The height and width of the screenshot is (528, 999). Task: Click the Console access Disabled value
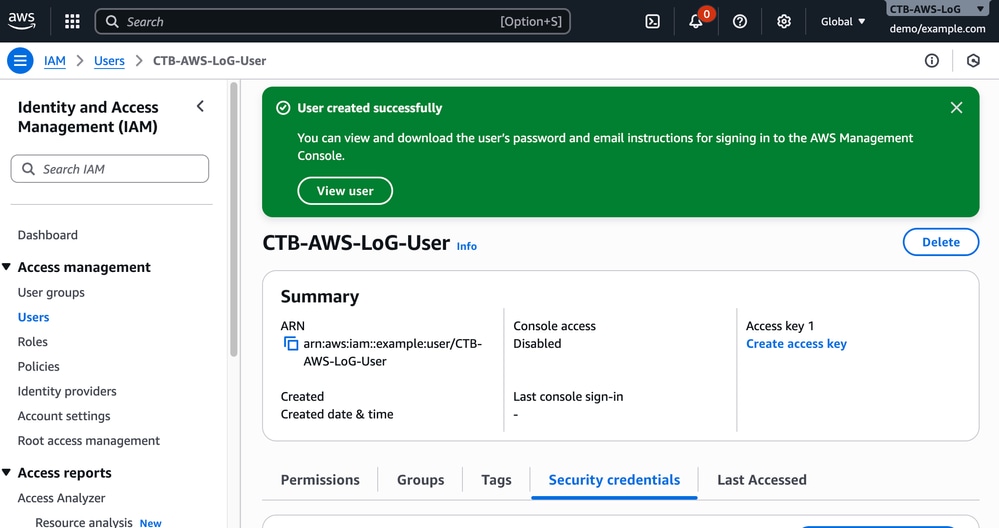pos(537,344)
